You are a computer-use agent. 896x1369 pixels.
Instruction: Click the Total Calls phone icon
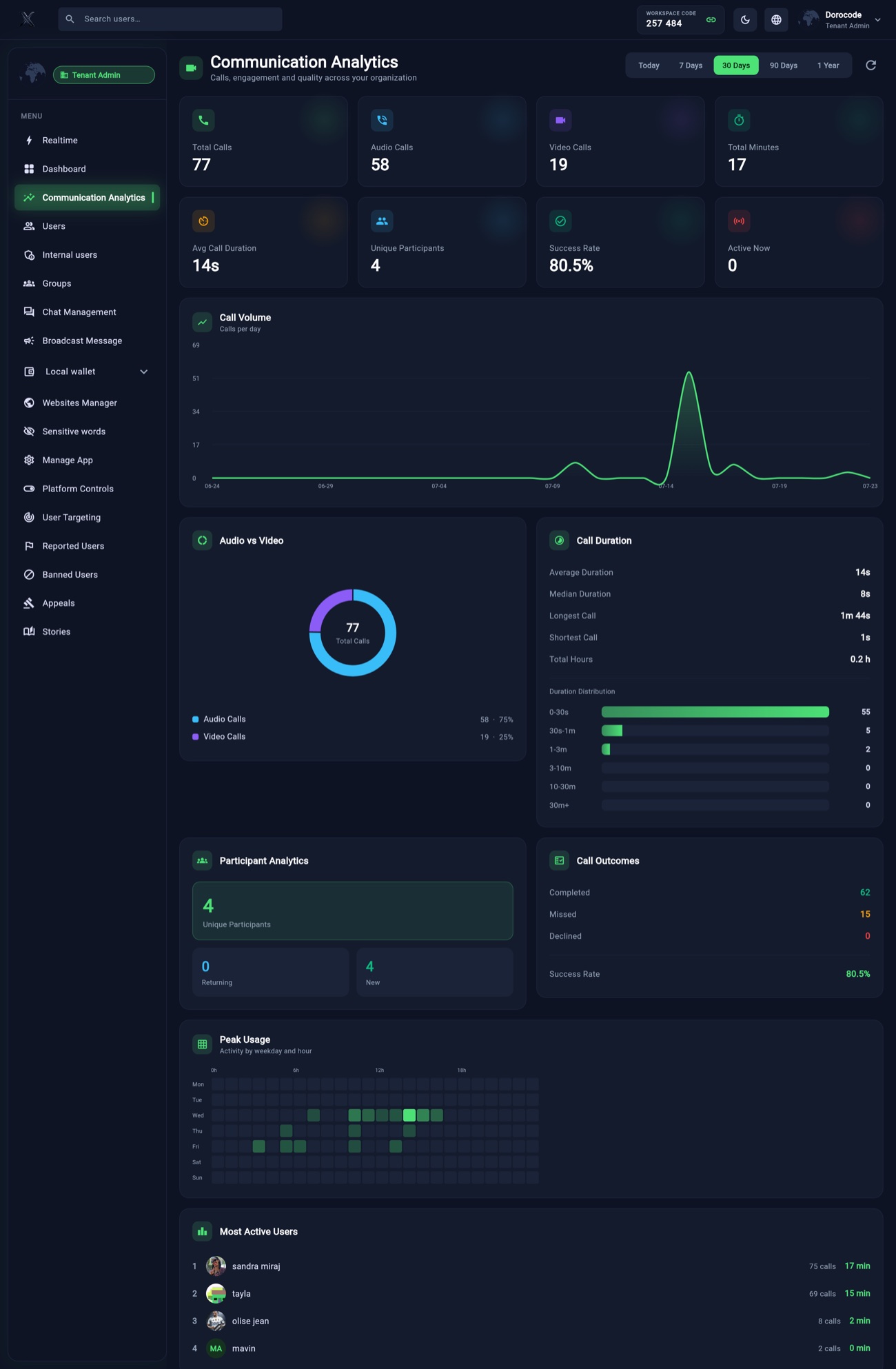[x=203, y=120]
